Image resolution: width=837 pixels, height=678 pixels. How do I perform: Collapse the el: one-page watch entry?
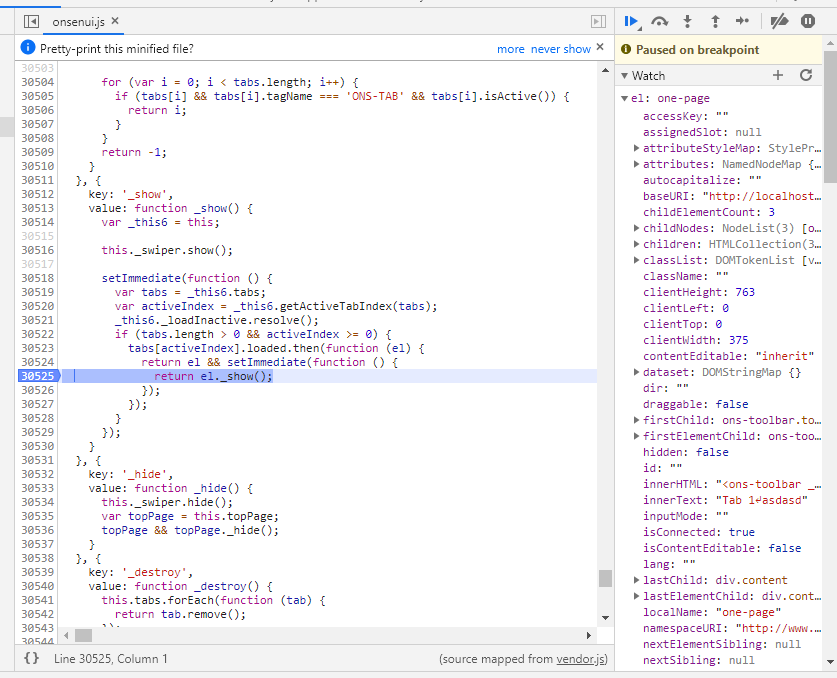click(624, 98)
